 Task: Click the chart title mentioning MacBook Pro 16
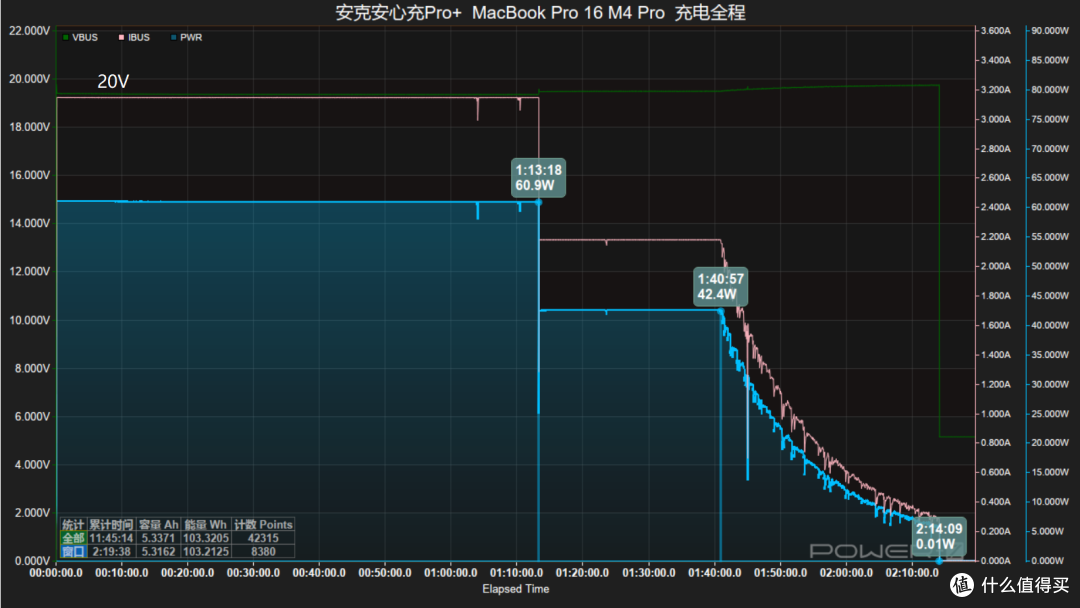coord(540,12)
